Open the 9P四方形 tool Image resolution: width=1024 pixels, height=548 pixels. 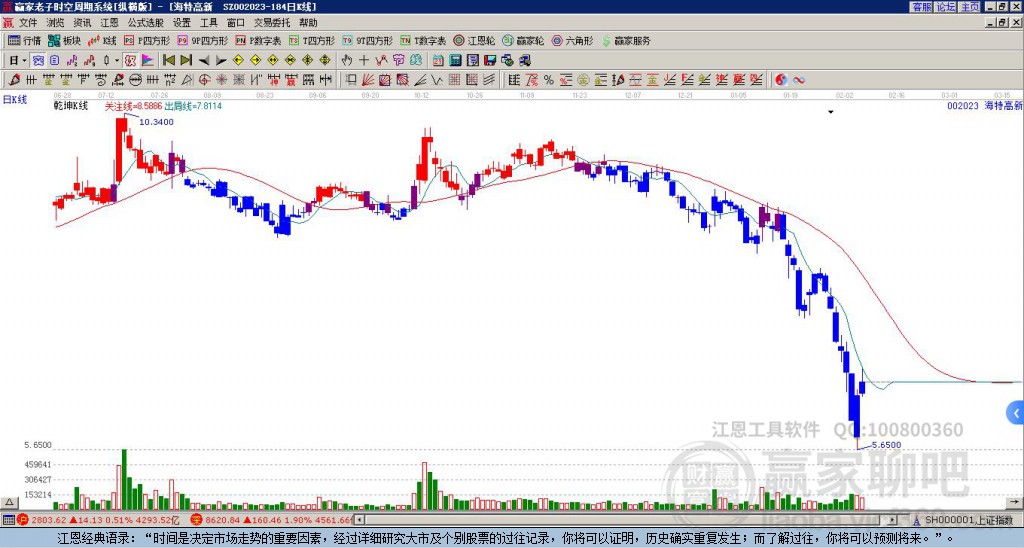pos(202,40)
